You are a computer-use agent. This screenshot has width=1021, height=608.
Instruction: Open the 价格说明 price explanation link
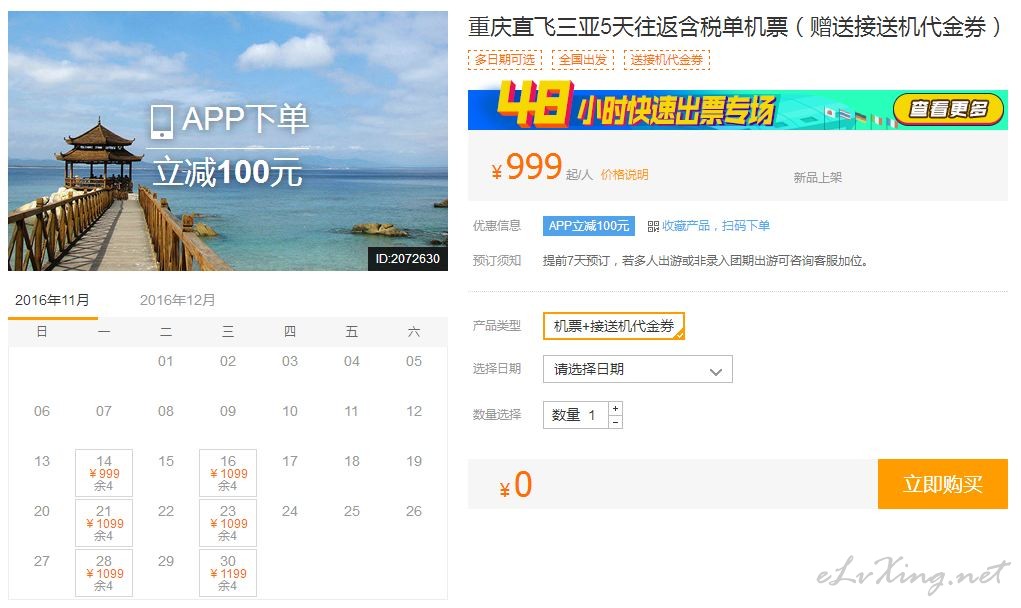click(624, 174)
